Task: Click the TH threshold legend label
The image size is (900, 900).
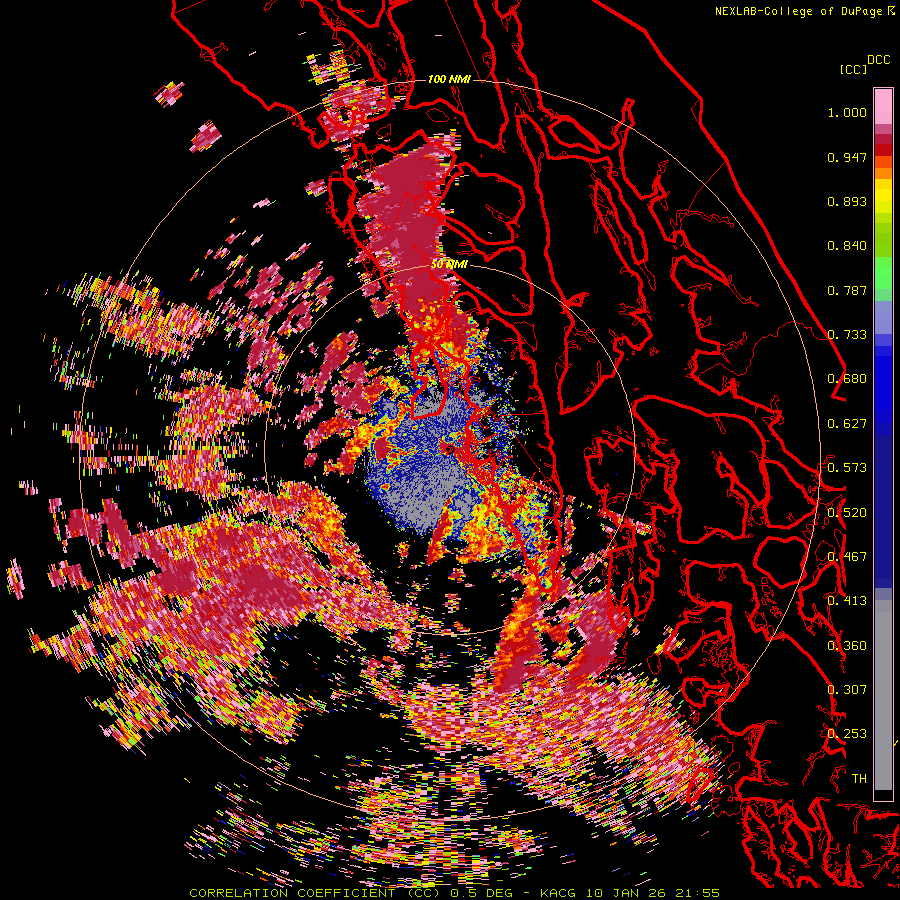Action: [859, 779]
